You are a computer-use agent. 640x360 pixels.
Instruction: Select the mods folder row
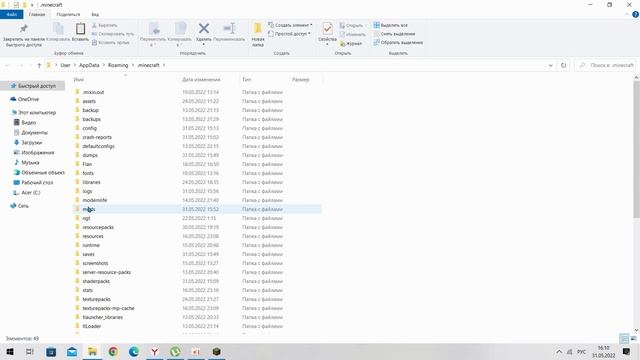pos(197,209)
